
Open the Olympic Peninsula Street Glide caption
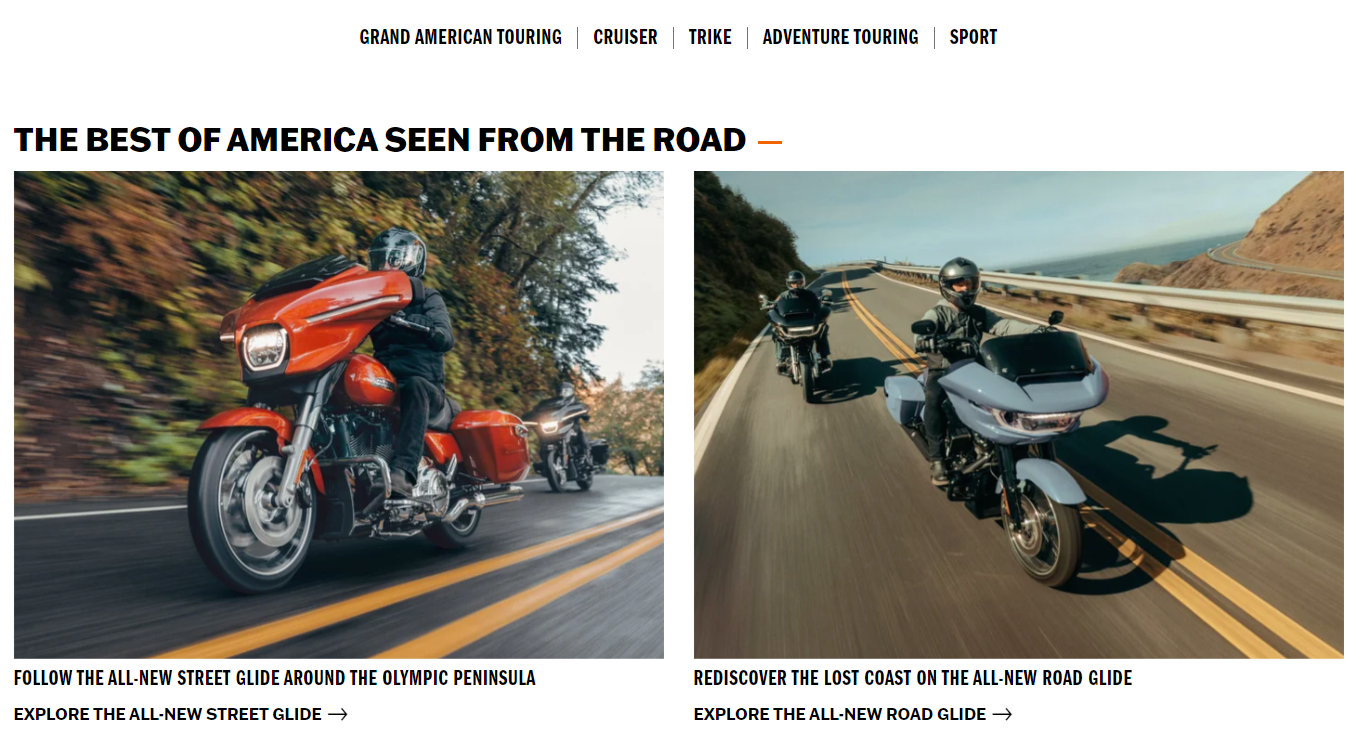275,678
